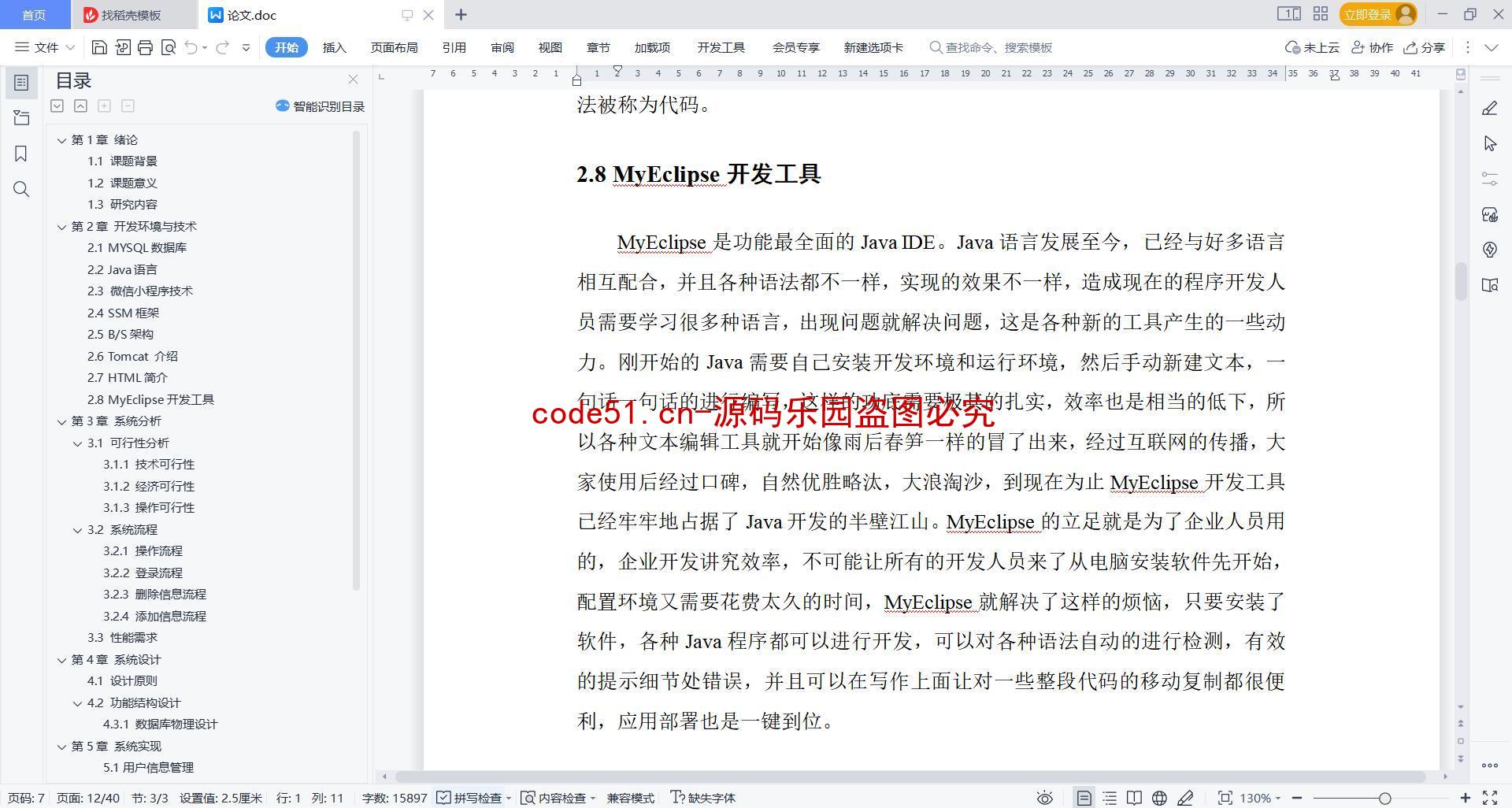Open the reading book icon on right sidebar
The width and height of the screenshot is (1512, 808).
tap(1490, 285)
